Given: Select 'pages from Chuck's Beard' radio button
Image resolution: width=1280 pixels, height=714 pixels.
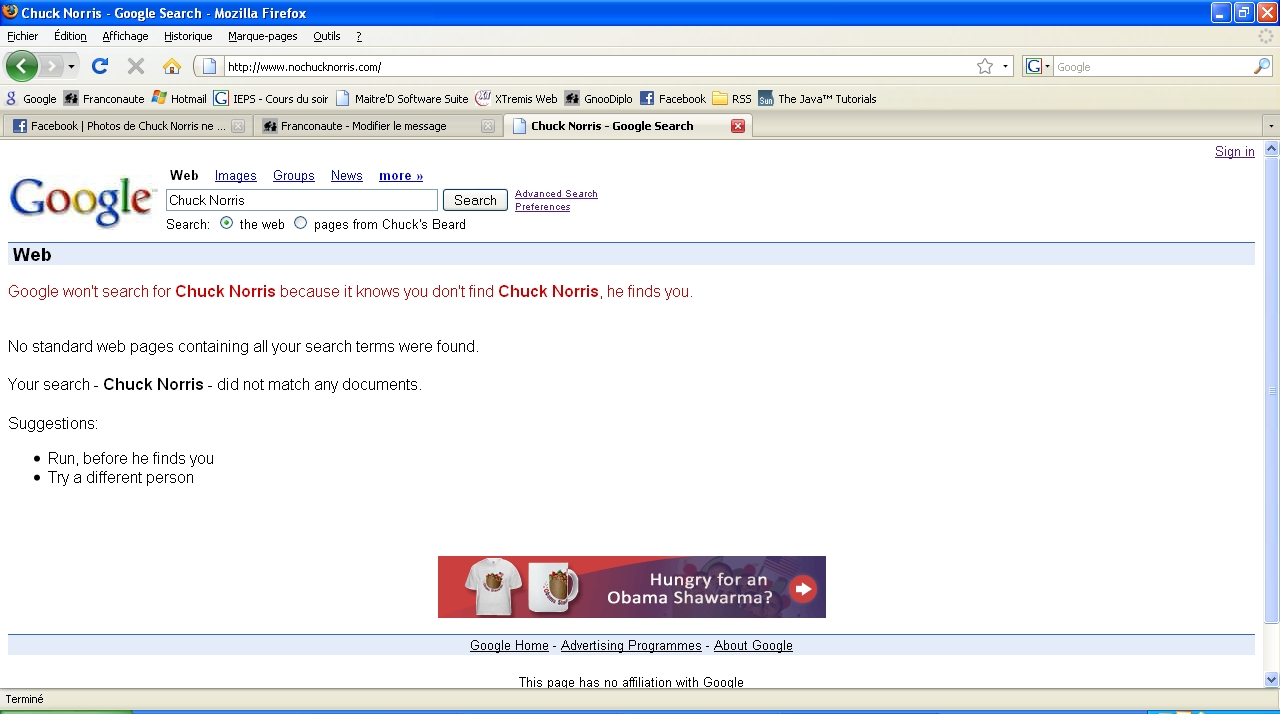Looking at the screenshot, I should click(x=300, y=223).
